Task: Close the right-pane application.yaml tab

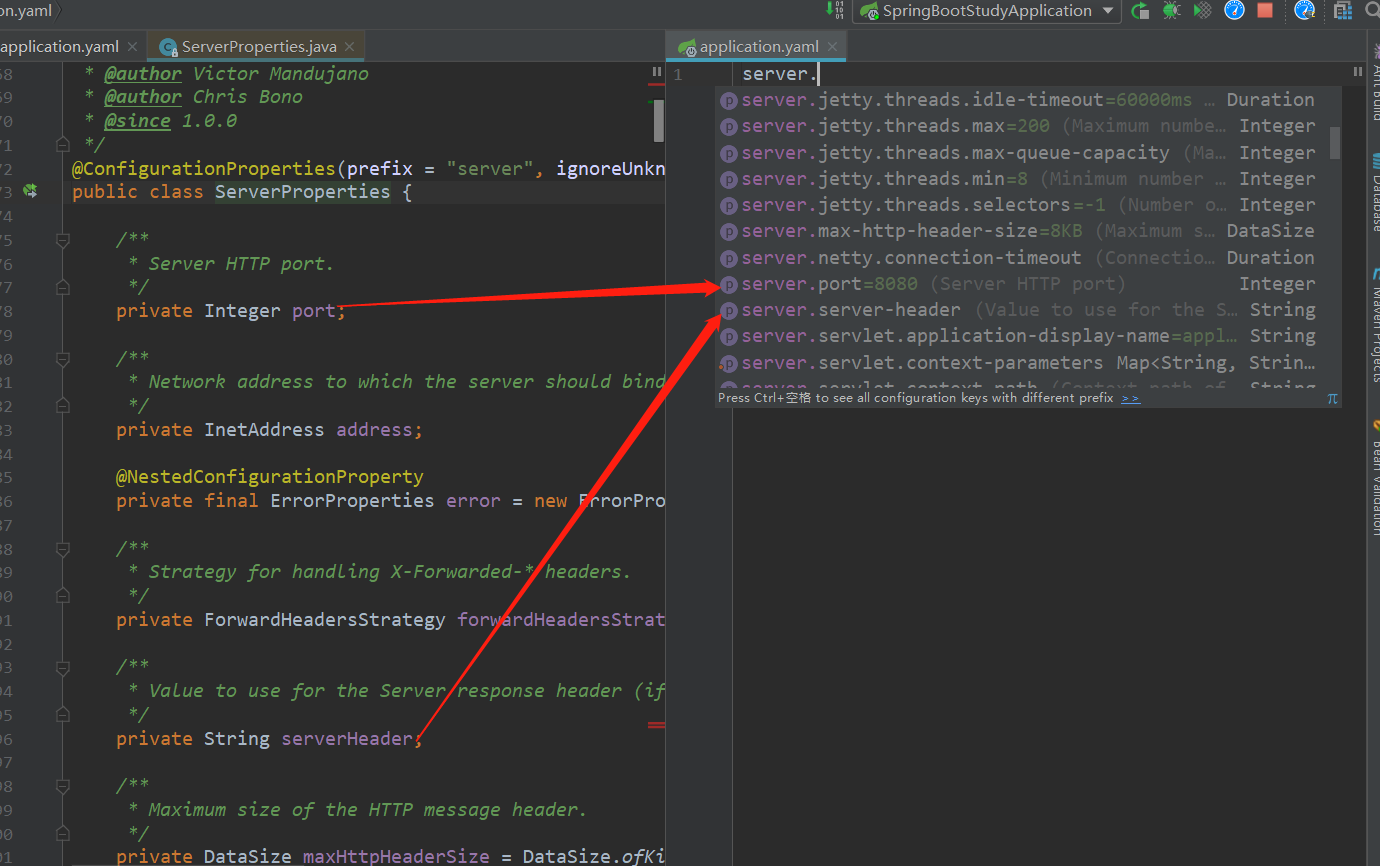Action: 833,46
